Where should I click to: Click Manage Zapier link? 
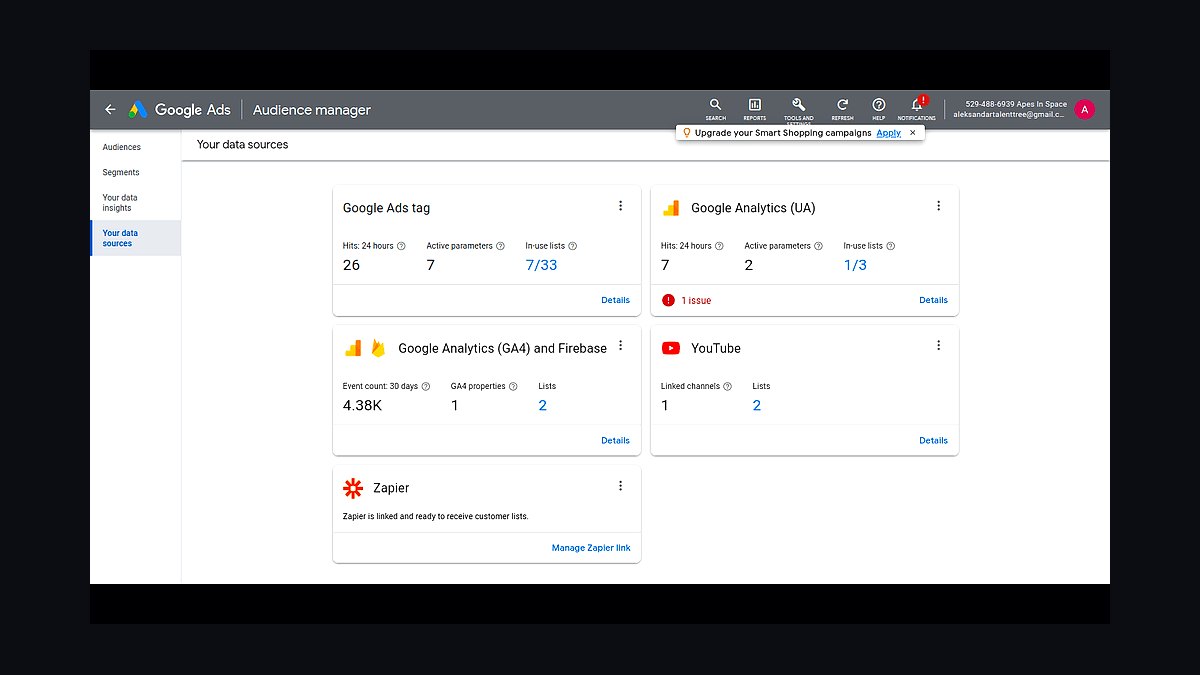point(591,548)
